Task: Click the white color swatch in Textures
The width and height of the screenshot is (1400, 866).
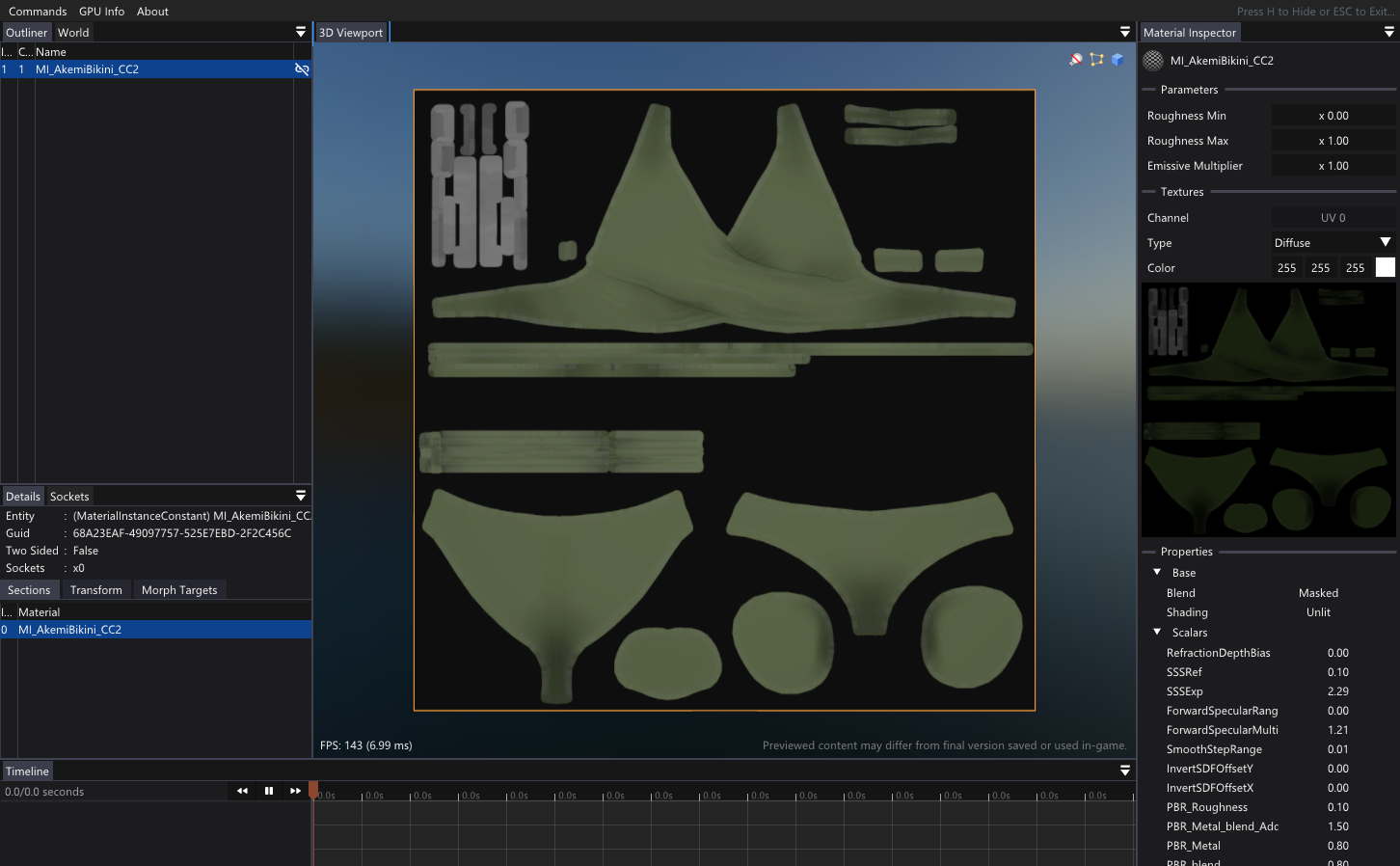Action: point(1385,268)
